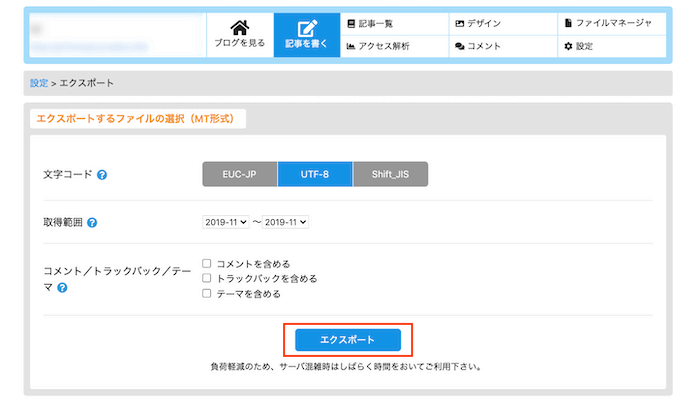Follow the 設定 breadcrumb link
The height and width of the screenshot is (408, 700).
39,83
